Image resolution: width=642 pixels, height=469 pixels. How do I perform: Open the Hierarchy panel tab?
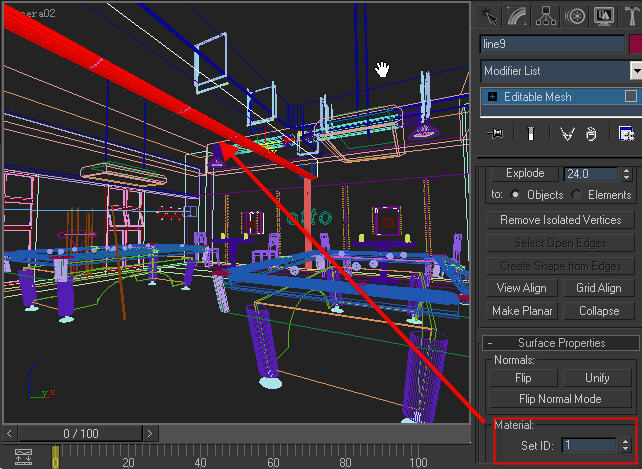[547, 15]
